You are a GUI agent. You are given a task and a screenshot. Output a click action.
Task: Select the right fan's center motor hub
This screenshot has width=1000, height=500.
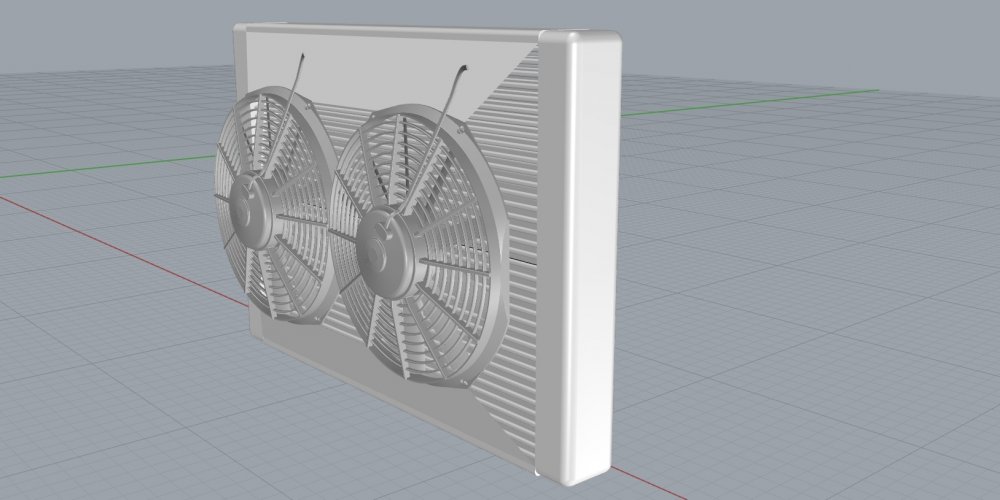tap(386, 253)
